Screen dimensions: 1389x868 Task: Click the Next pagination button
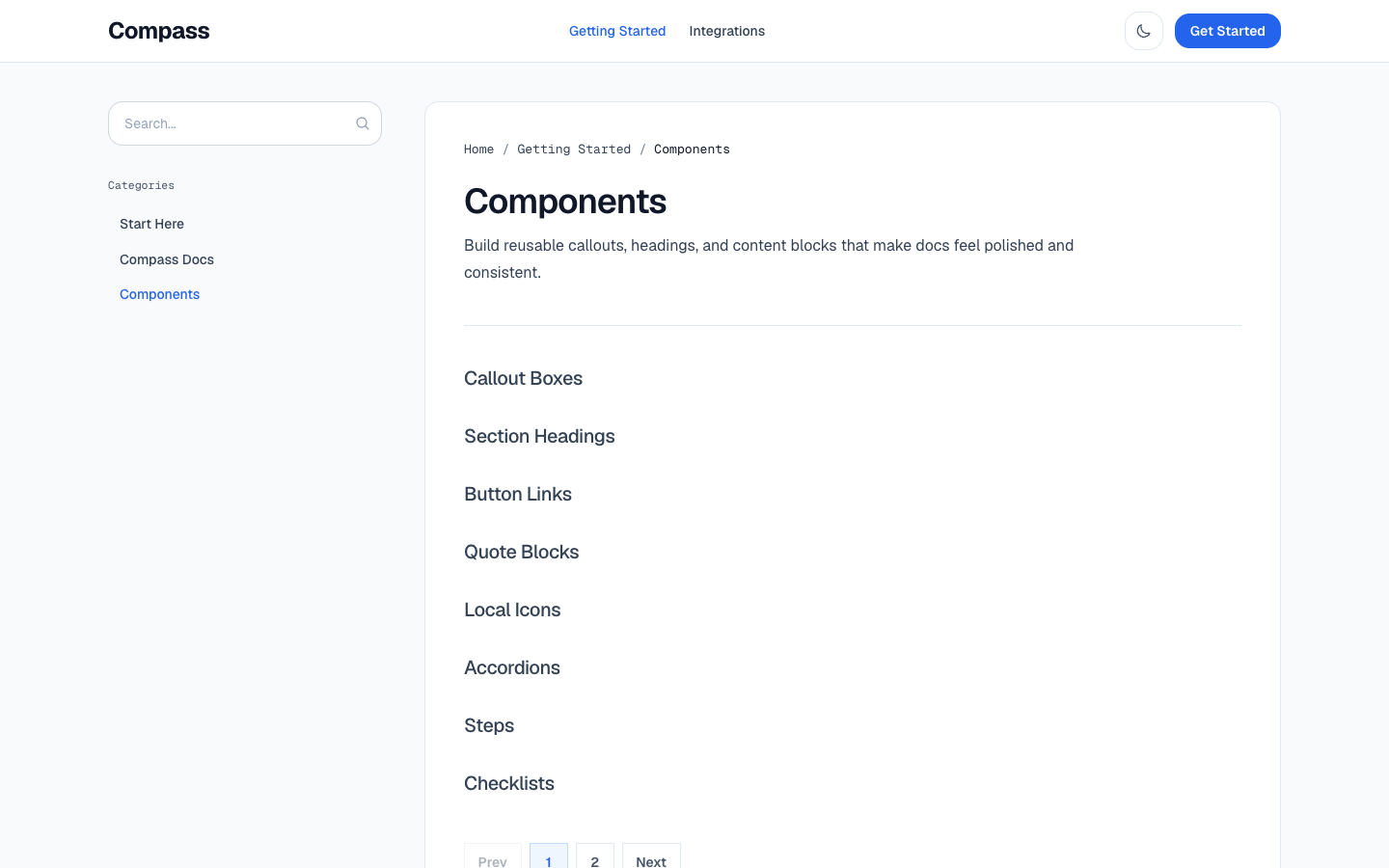pos(651,856)
